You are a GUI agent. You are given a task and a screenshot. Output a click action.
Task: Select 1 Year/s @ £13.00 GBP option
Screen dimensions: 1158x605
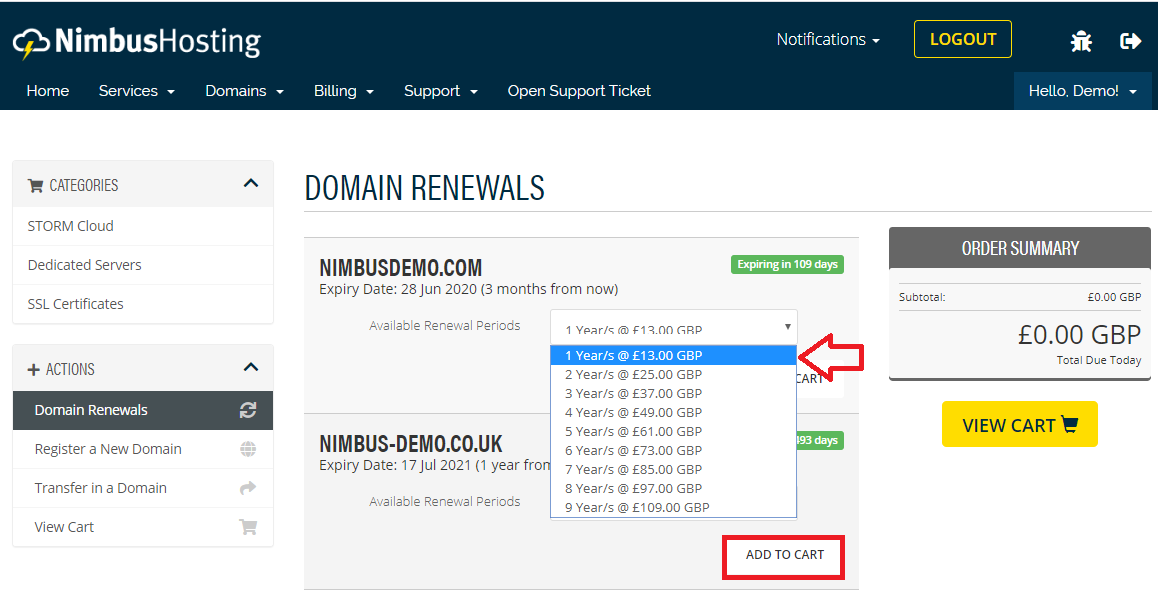click(x=674, y=355)
